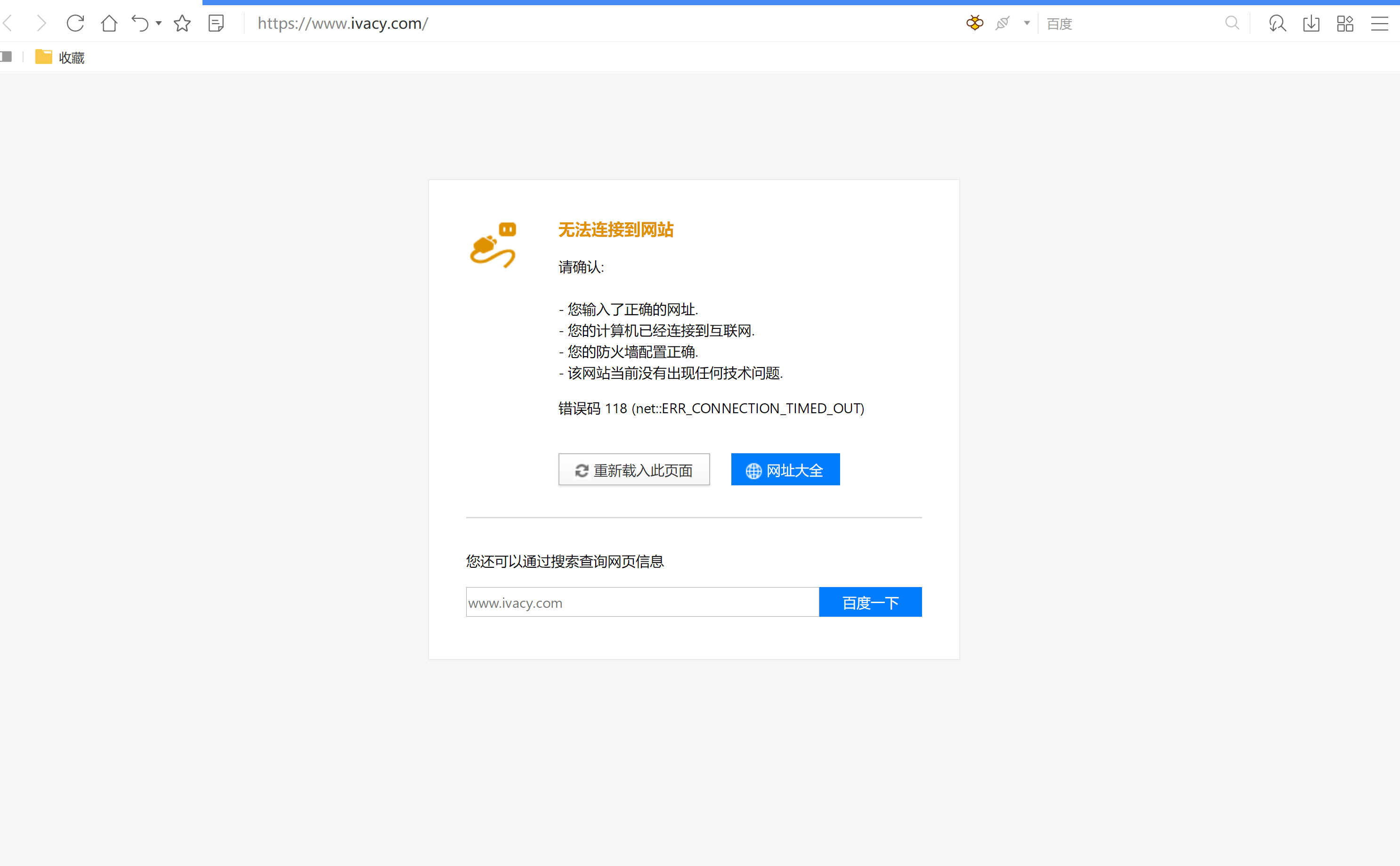
Task: Click the line 您输入了正确的网址
Action: coord(629,309)
